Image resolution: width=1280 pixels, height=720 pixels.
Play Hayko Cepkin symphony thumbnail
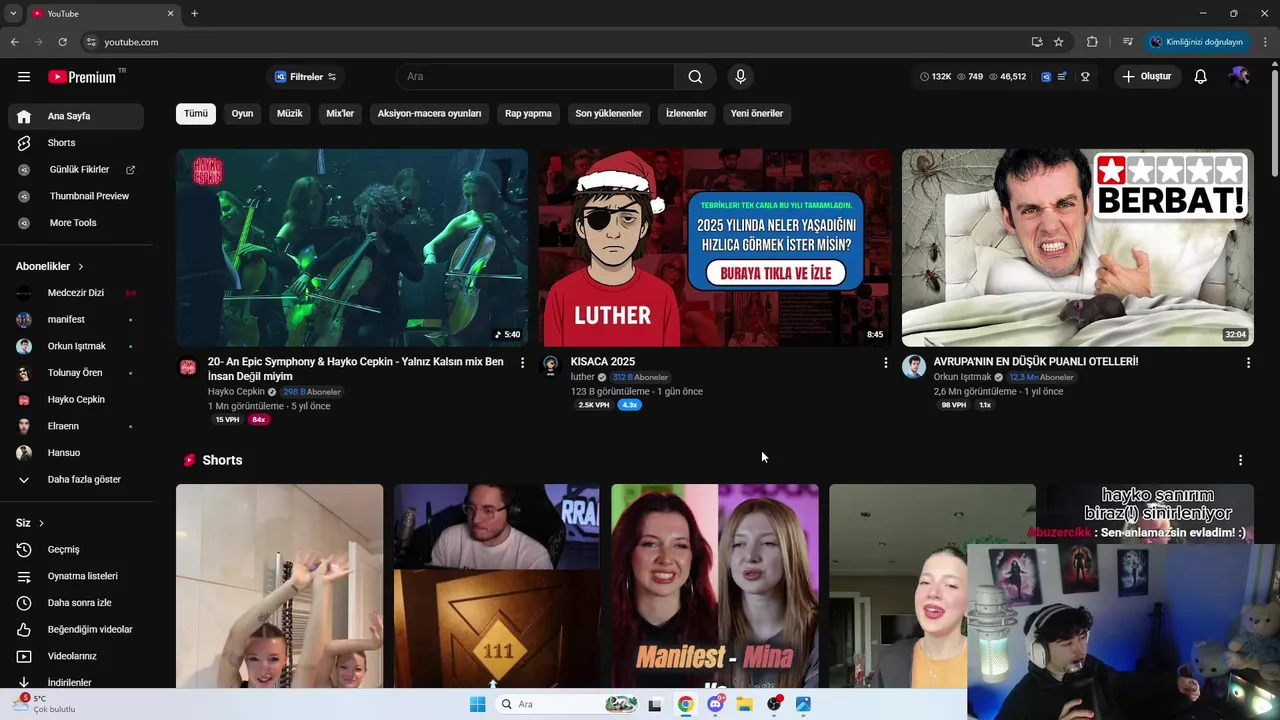352,248
